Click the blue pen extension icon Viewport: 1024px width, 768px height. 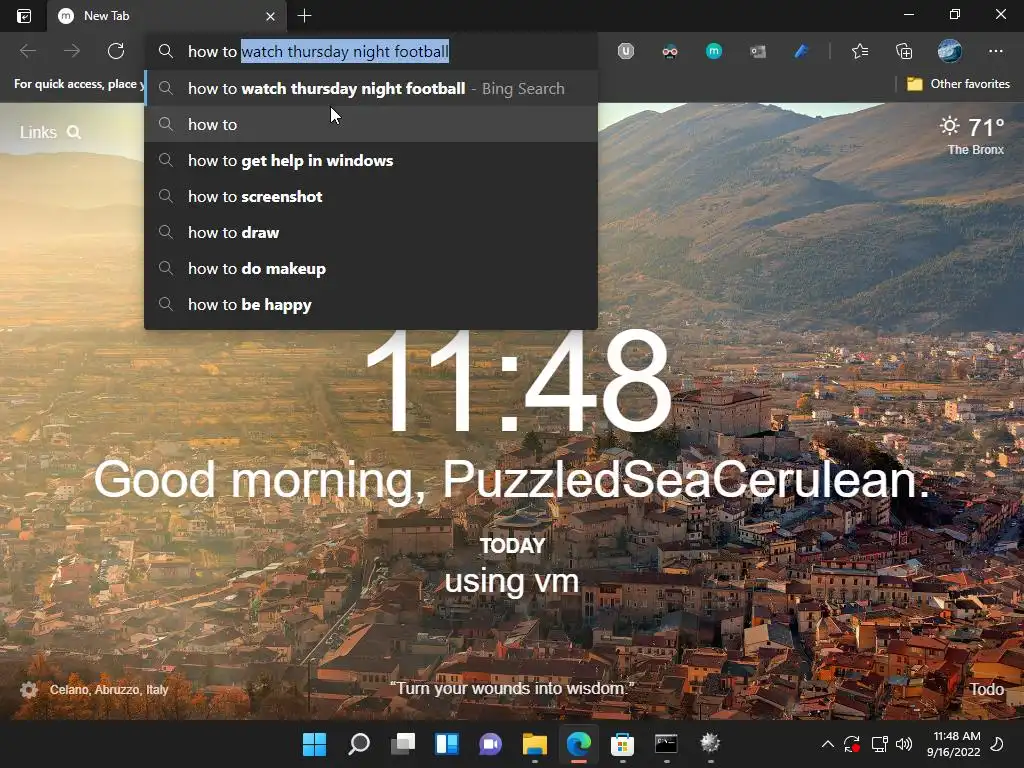(x=801, y=51)
